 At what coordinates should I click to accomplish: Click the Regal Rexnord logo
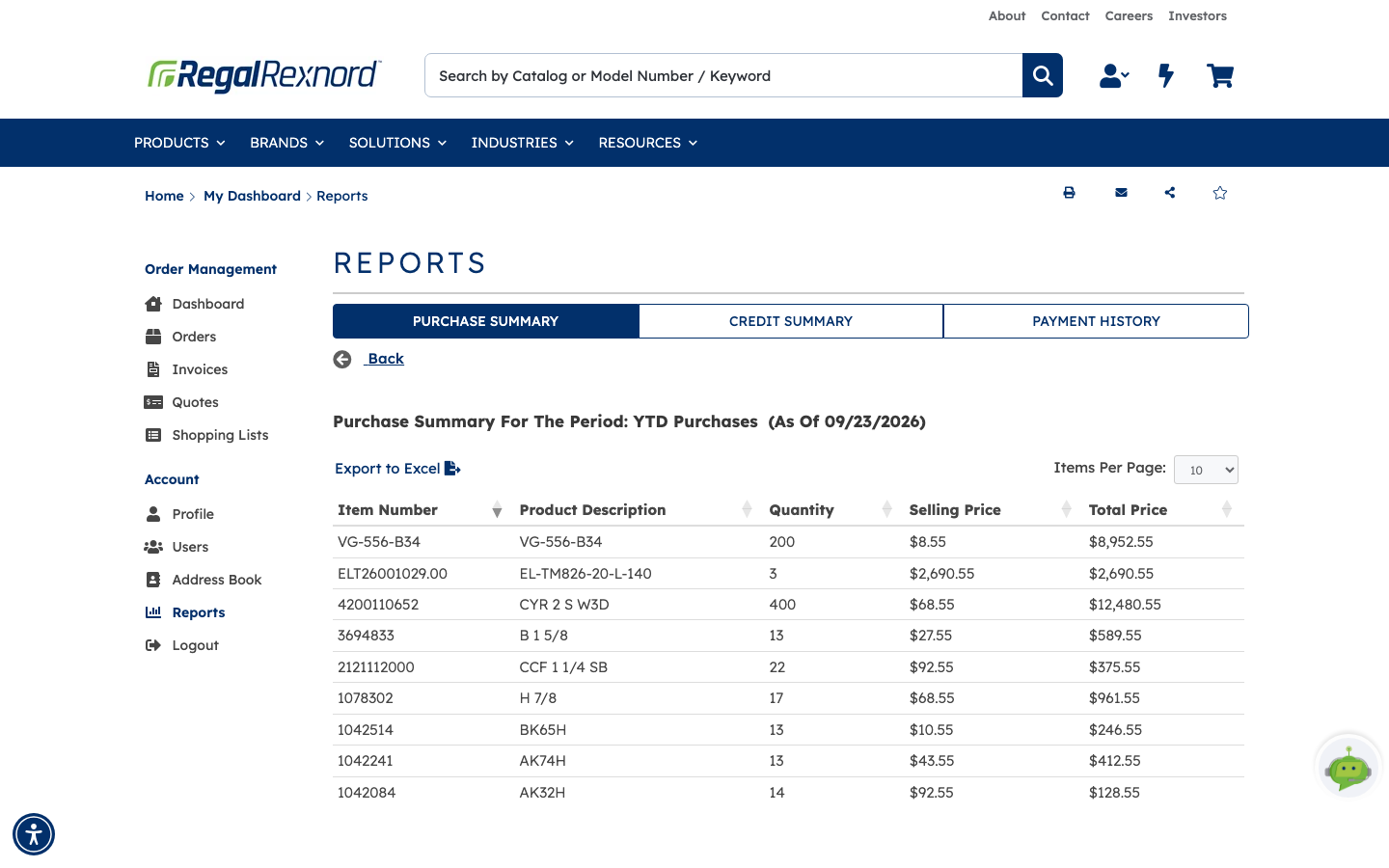(x=264, y=75)
